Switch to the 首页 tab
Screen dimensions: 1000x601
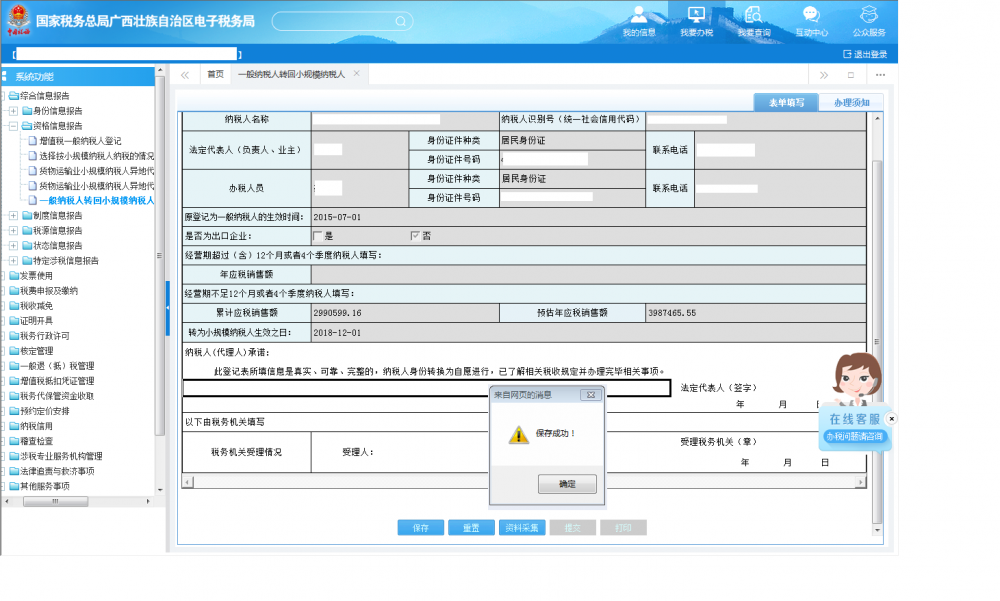(x=215, y=75)
